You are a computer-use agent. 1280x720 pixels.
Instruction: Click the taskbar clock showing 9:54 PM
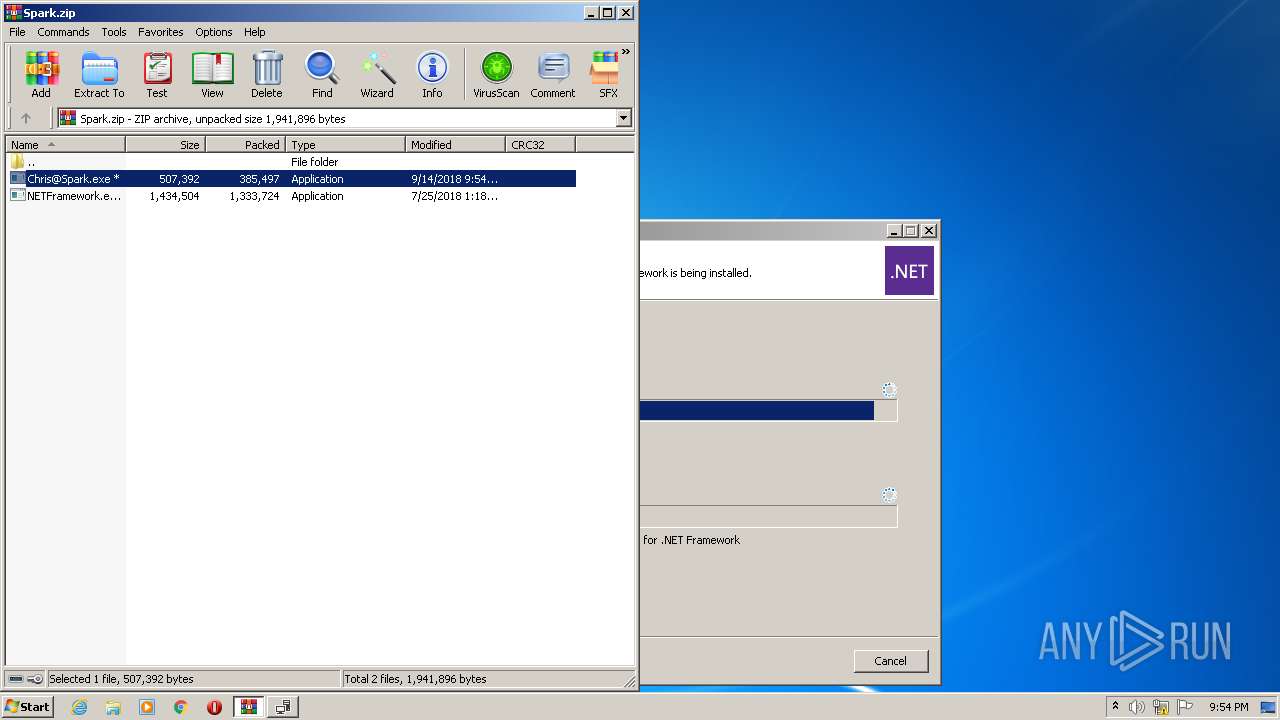(1228, 707)
